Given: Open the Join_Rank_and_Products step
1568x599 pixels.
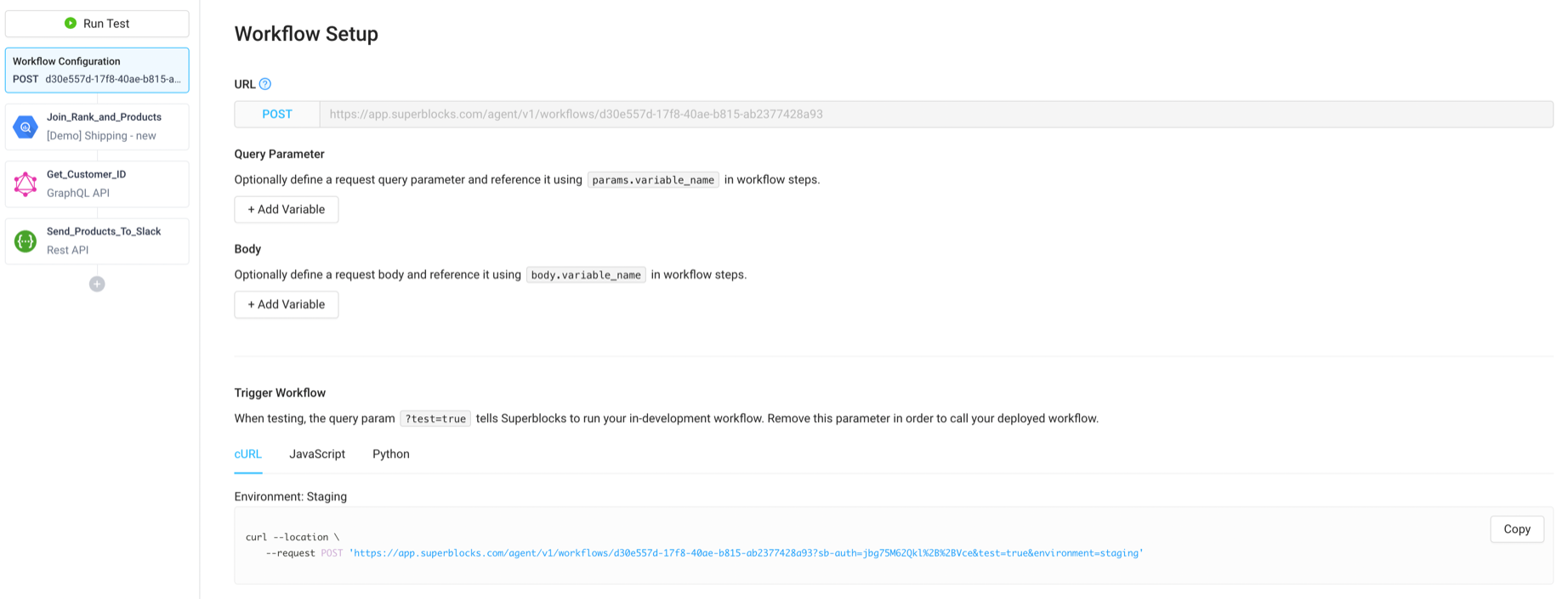Looking at the screenshot, I should 97,127.
